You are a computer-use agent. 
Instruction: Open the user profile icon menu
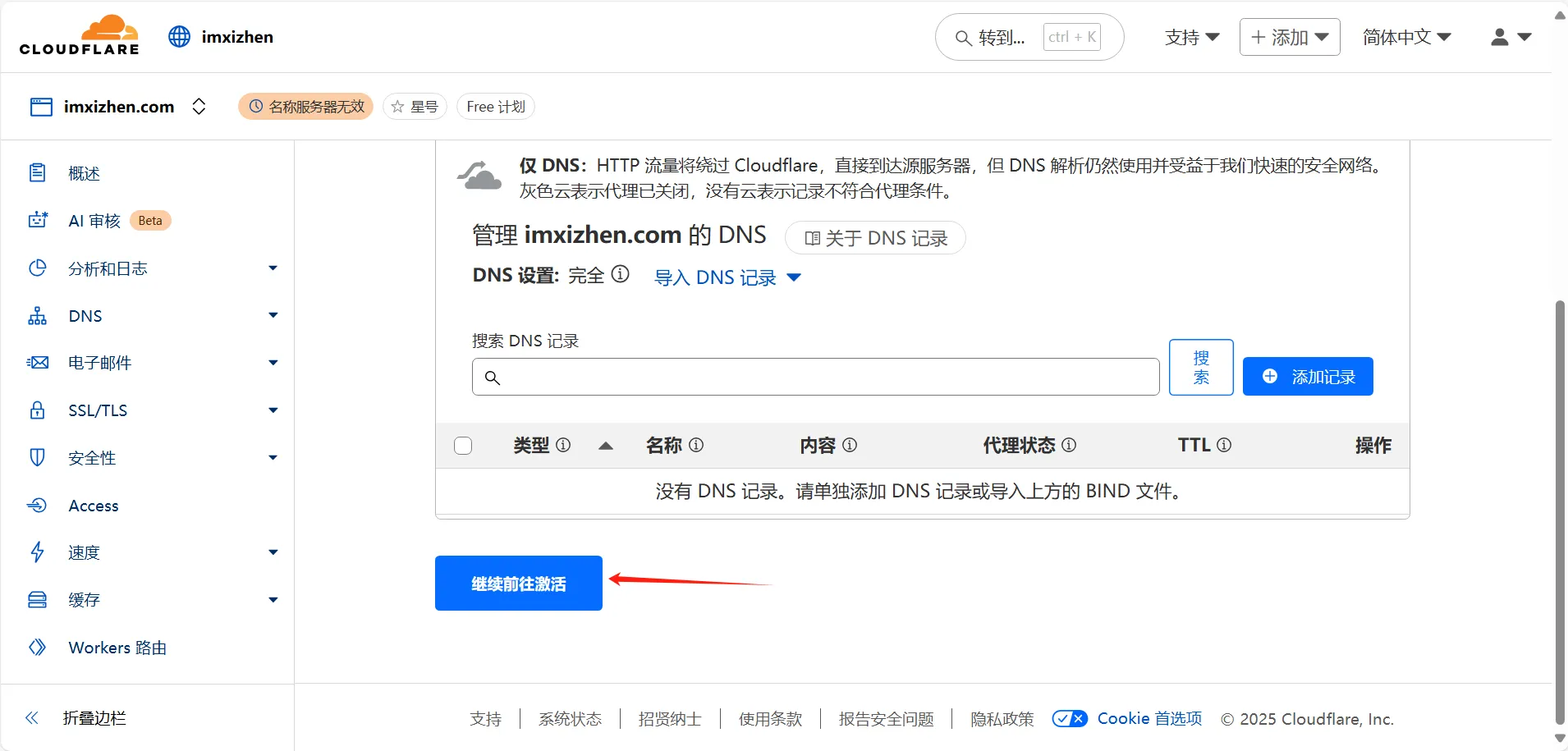1511,37
